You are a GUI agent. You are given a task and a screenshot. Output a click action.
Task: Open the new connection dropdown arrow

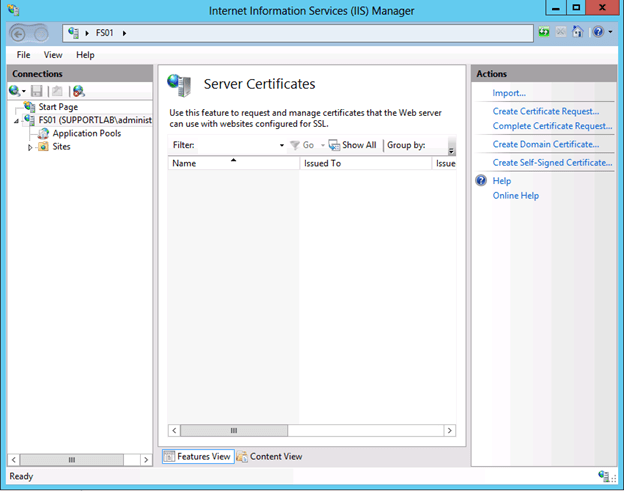[24, 92]
